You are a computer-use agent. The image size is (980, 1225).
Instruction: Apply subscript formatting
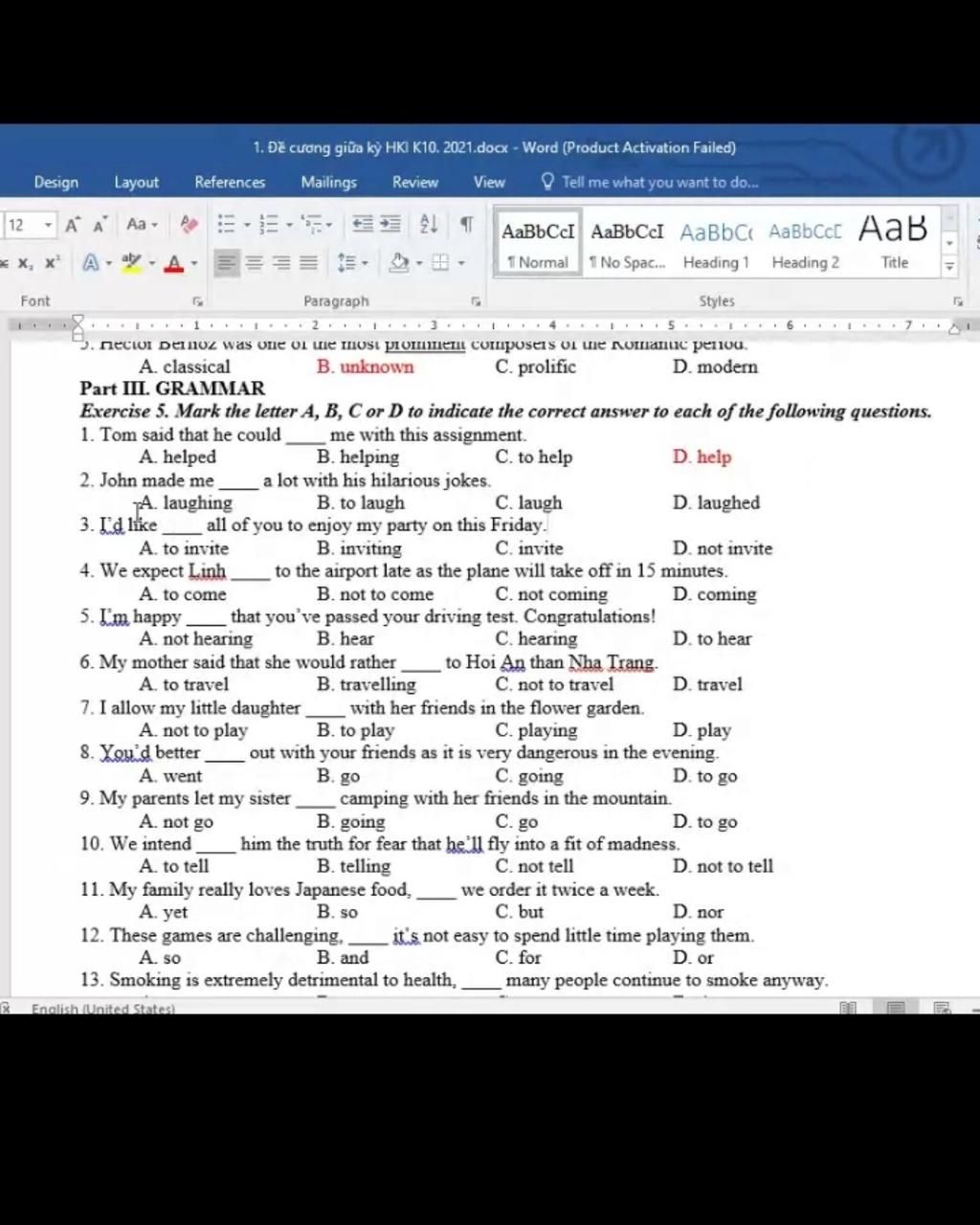tap(24, 263)
